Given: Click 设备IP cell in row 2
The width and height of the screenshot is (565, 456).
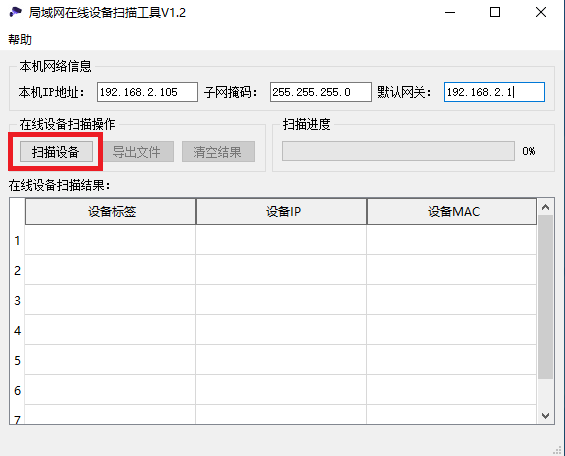Looking at the screenshot, I should point(281,270).
